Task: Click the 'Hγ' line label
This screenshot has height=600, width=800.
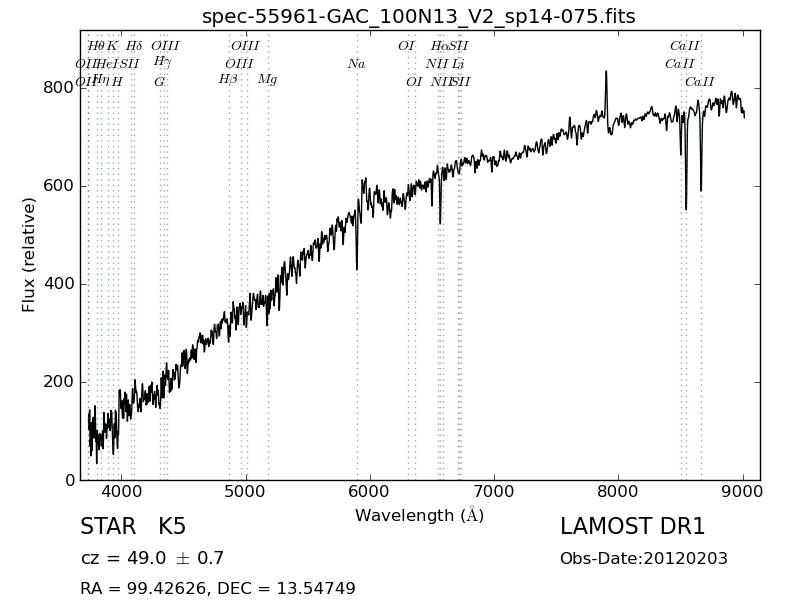Action: pos(163,62)
